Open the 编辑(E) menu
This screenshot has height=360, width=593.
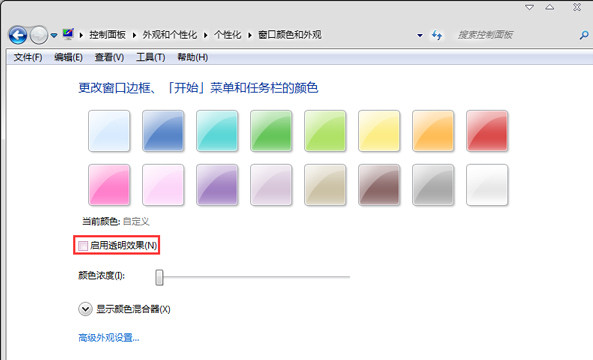68,57
